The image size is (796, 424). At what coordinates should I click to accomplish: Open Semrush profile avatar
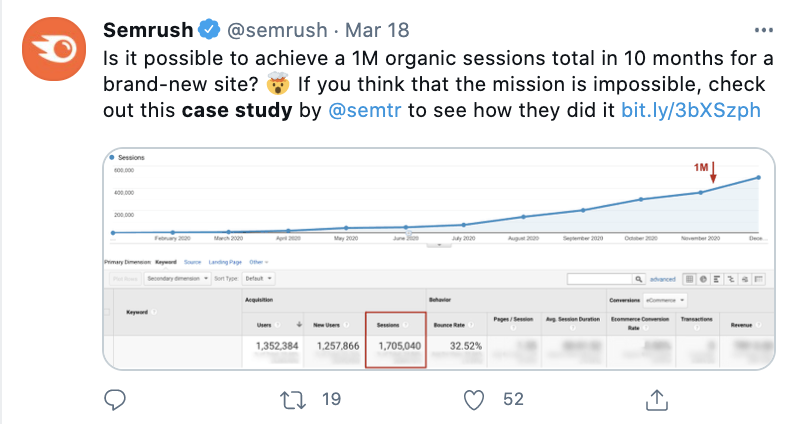(54, 49)
